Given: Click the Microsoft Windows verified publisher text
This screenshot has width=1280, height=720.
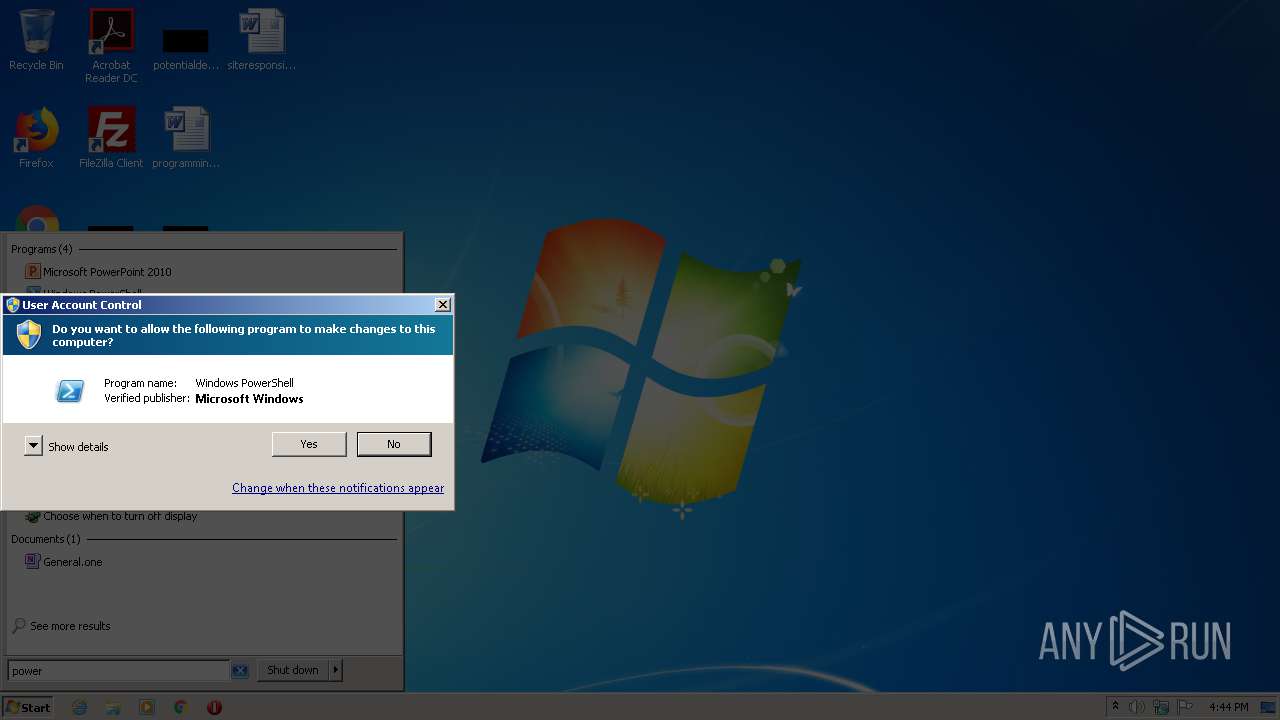Looking at the screenshot, I should click(249, 398).
